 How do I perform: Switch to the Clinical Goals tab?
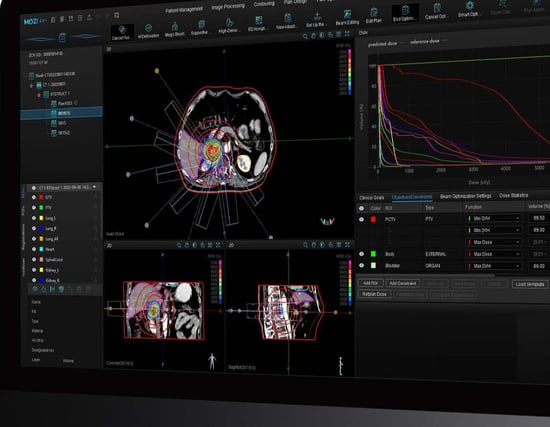pos(371,198)
